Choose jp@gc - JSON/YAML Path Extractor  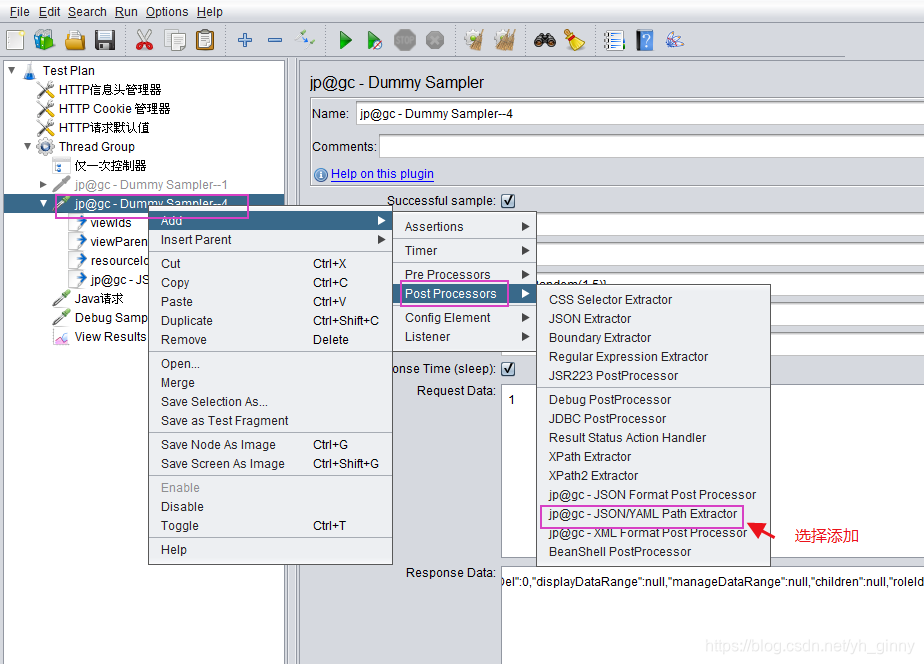654,514
